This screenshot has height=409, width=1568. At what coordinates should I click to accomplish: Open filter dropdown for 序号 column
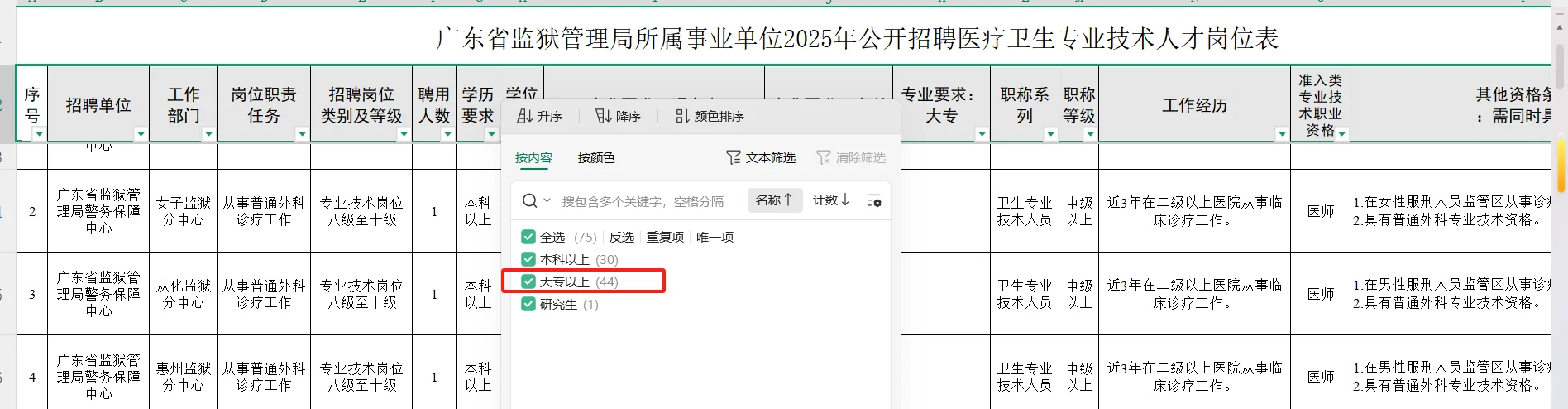point(39,134)
